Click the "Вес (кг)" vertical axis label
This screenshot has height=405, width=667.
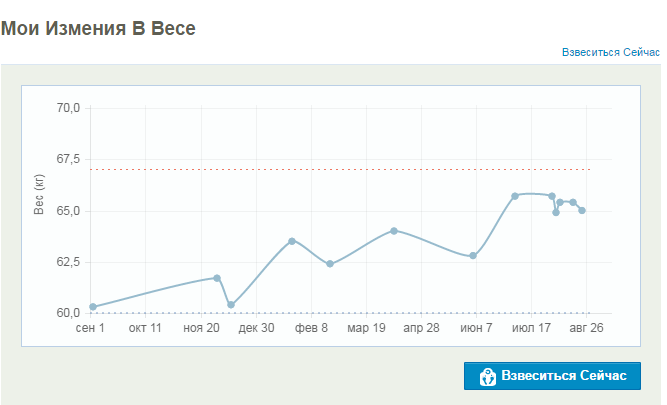[40, 194]
